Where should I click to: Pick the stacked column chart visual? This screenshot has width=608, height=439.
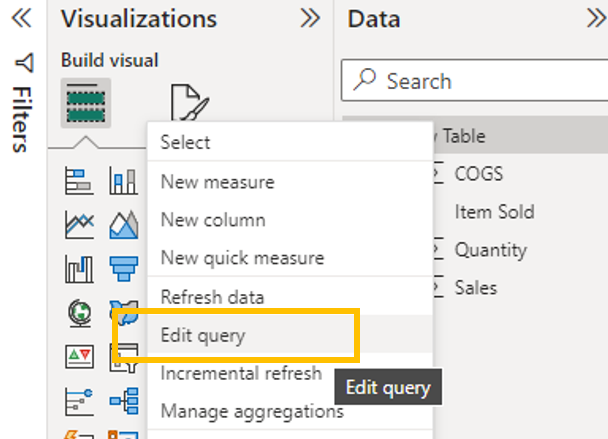[x=123, y=181]
